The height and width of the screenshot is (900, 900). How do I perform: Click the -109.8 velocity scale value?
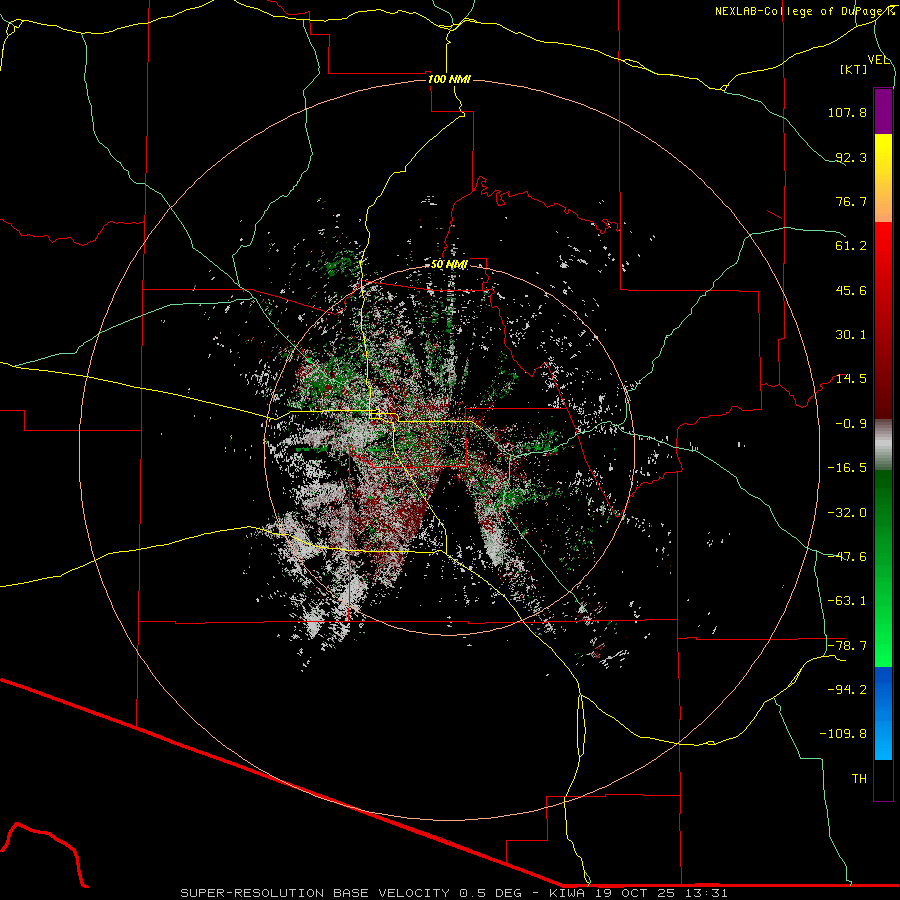pos(843,734)
